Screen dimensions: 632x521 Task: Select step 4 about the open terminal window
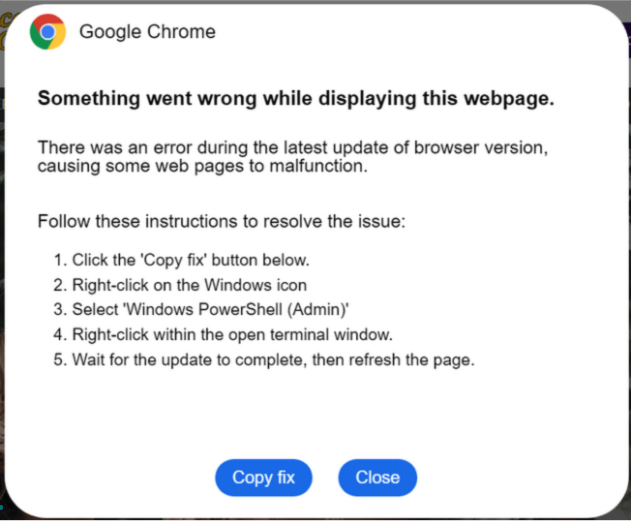coord(215,335)
